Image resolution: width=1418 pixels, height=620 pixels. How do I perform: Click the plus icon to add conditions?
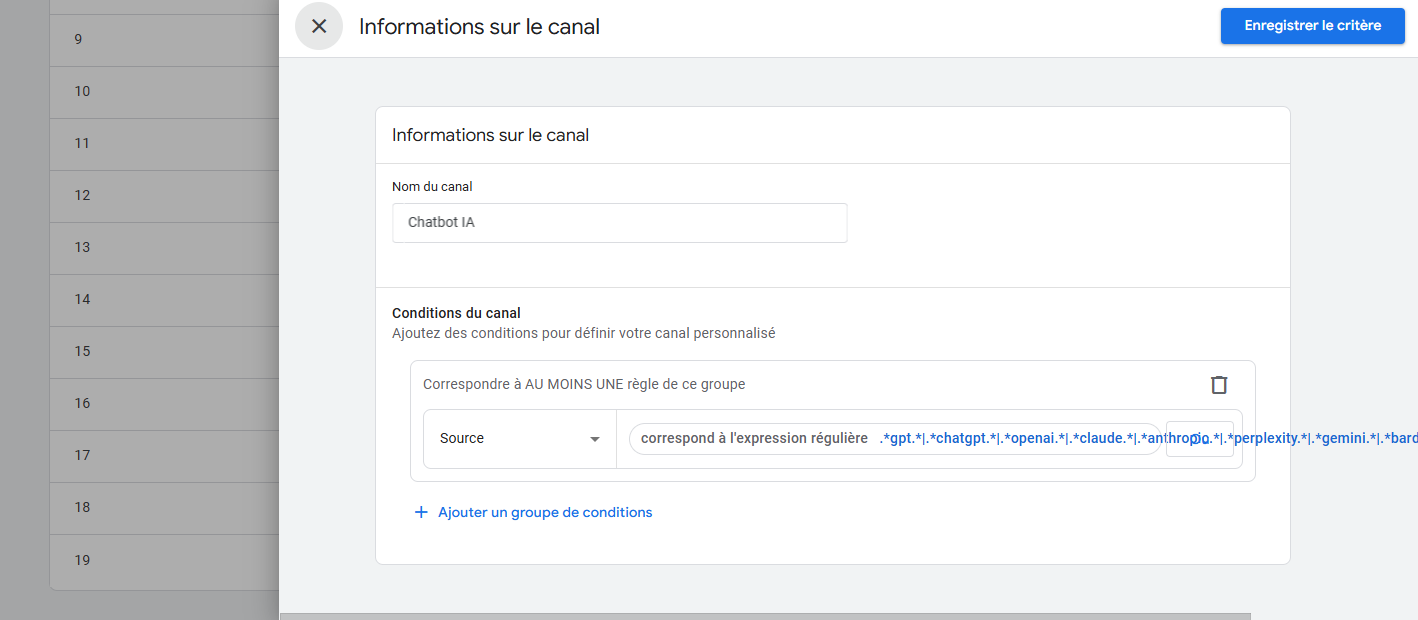click(x=421, y=513)
